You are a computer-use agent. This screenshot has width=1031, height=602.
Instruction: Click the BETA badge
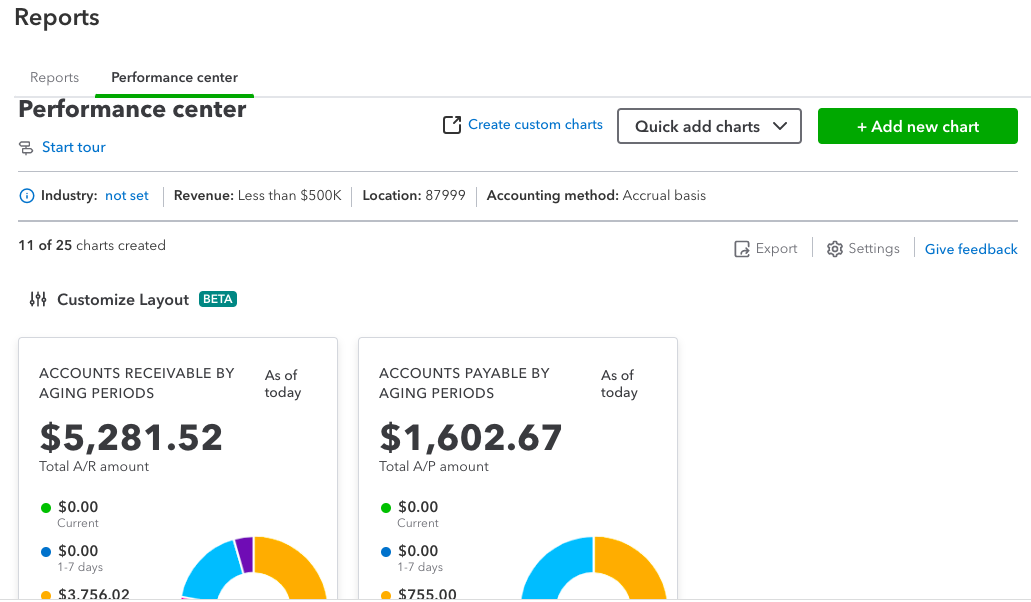(218, 299)
